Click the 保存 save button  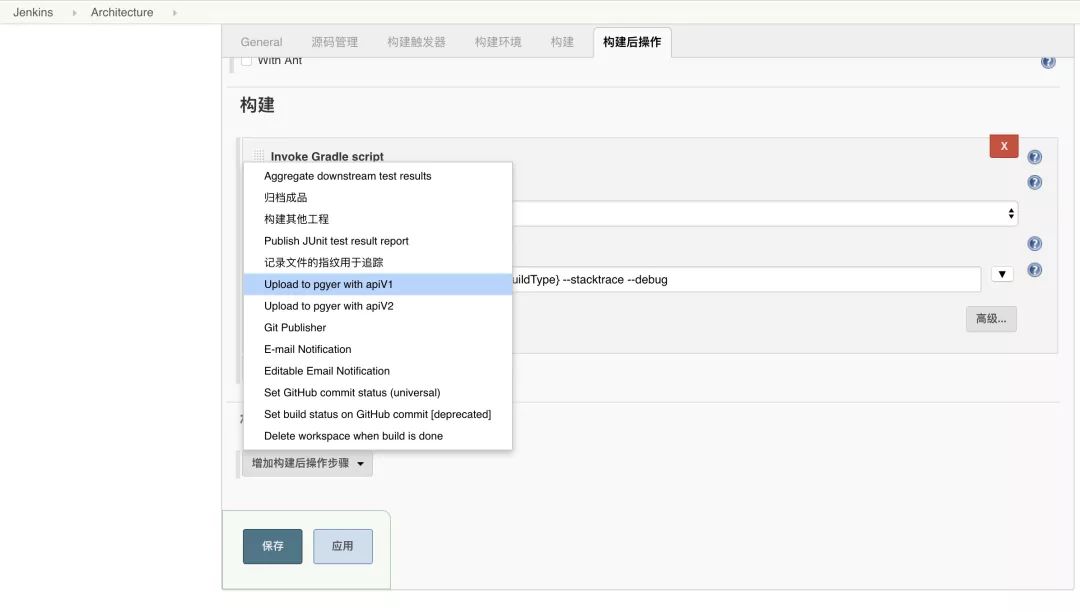272,547
